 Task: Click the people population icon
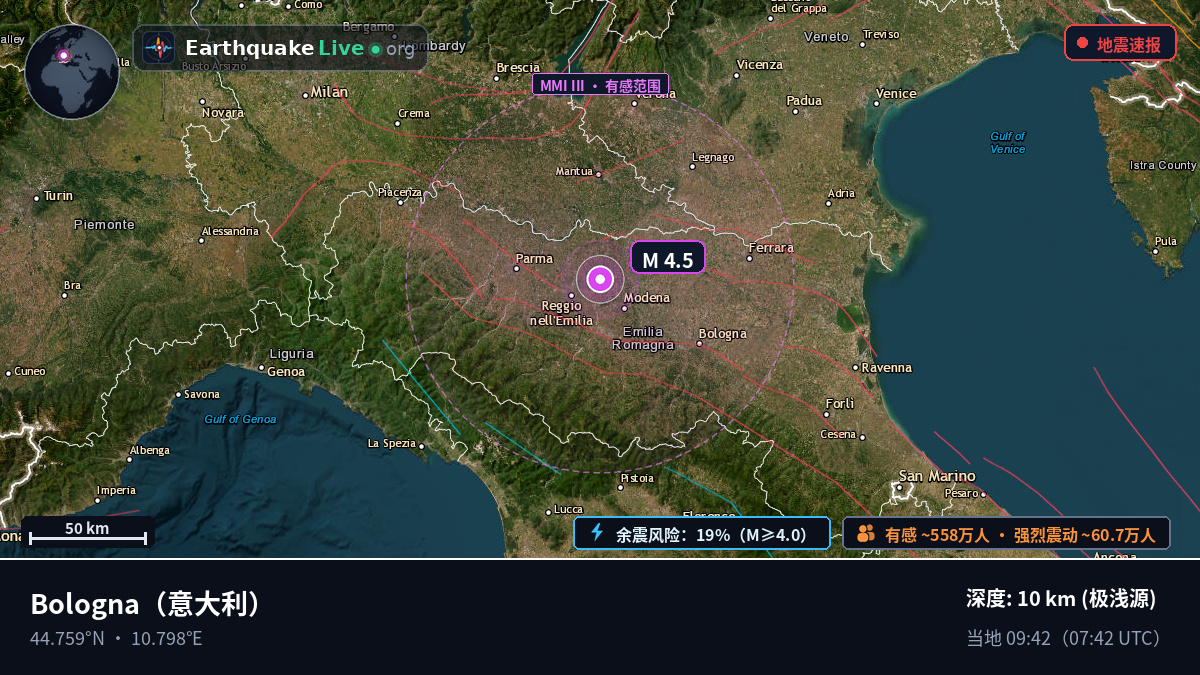(866, 533)
